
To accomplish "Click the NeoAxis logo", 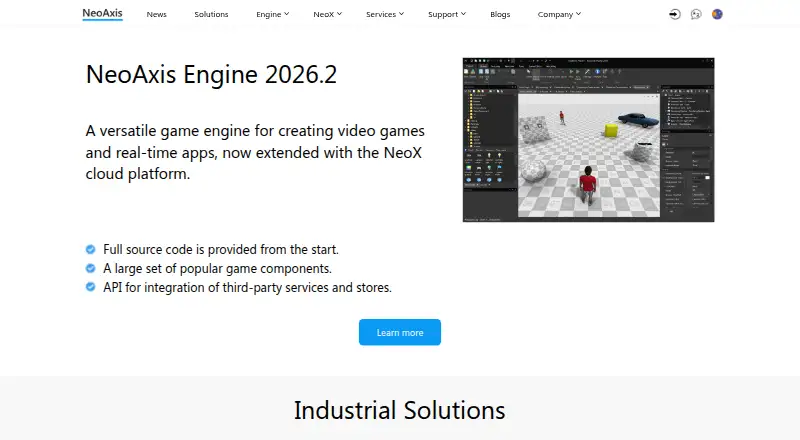I will pos(103,14).
